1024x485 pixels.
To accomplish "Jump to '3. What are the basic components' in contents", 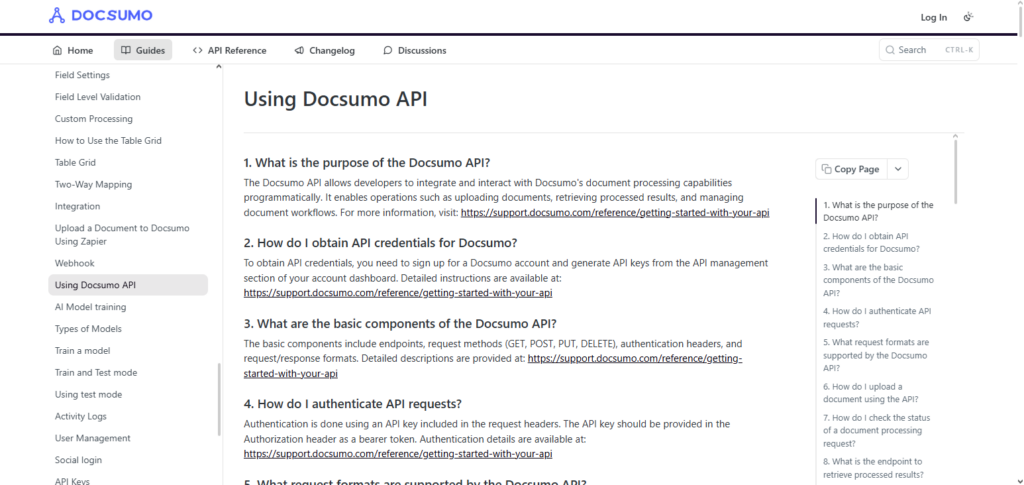I will 878,280.
